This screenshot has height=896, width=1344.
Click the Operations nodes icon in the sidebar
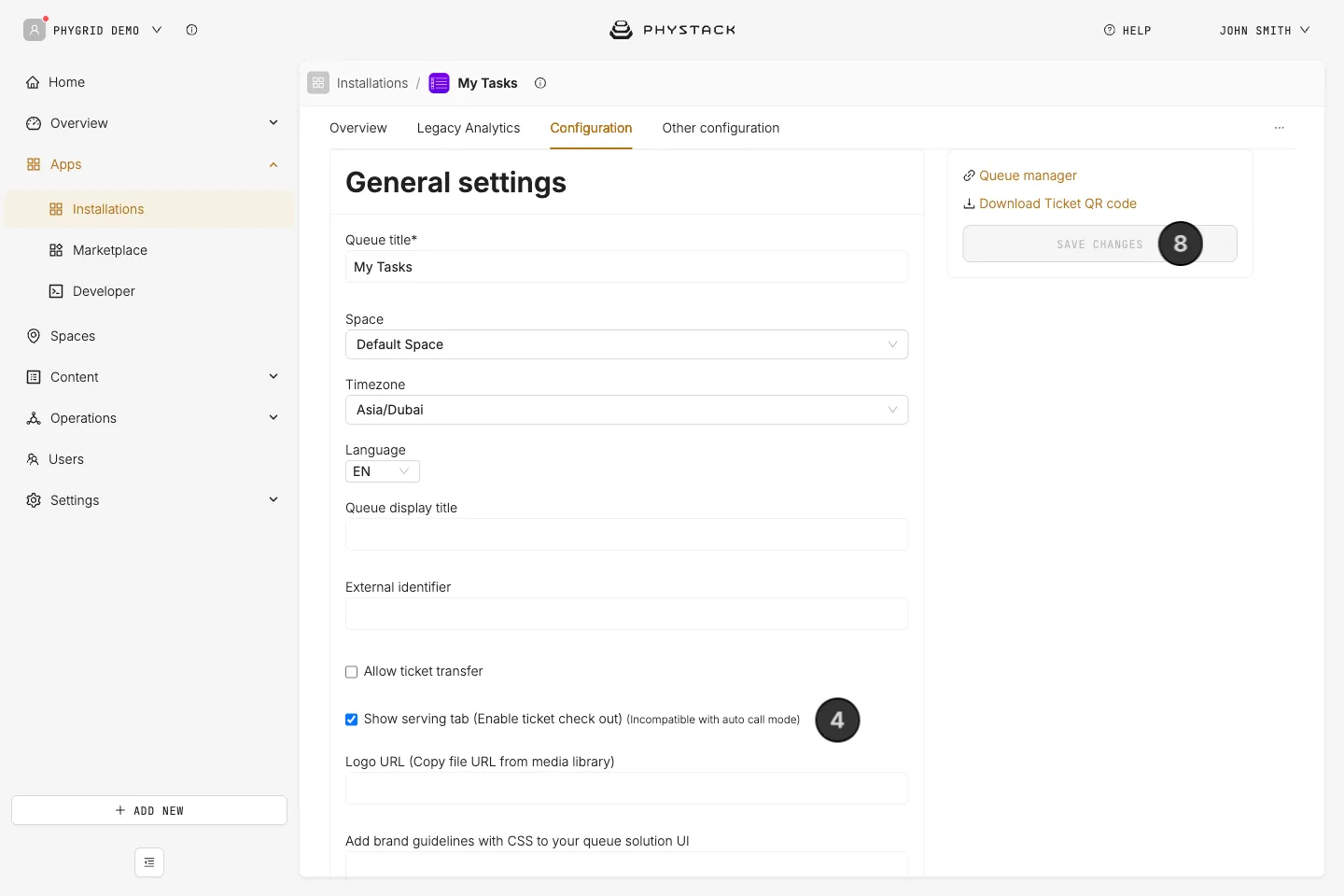point(34,418)
